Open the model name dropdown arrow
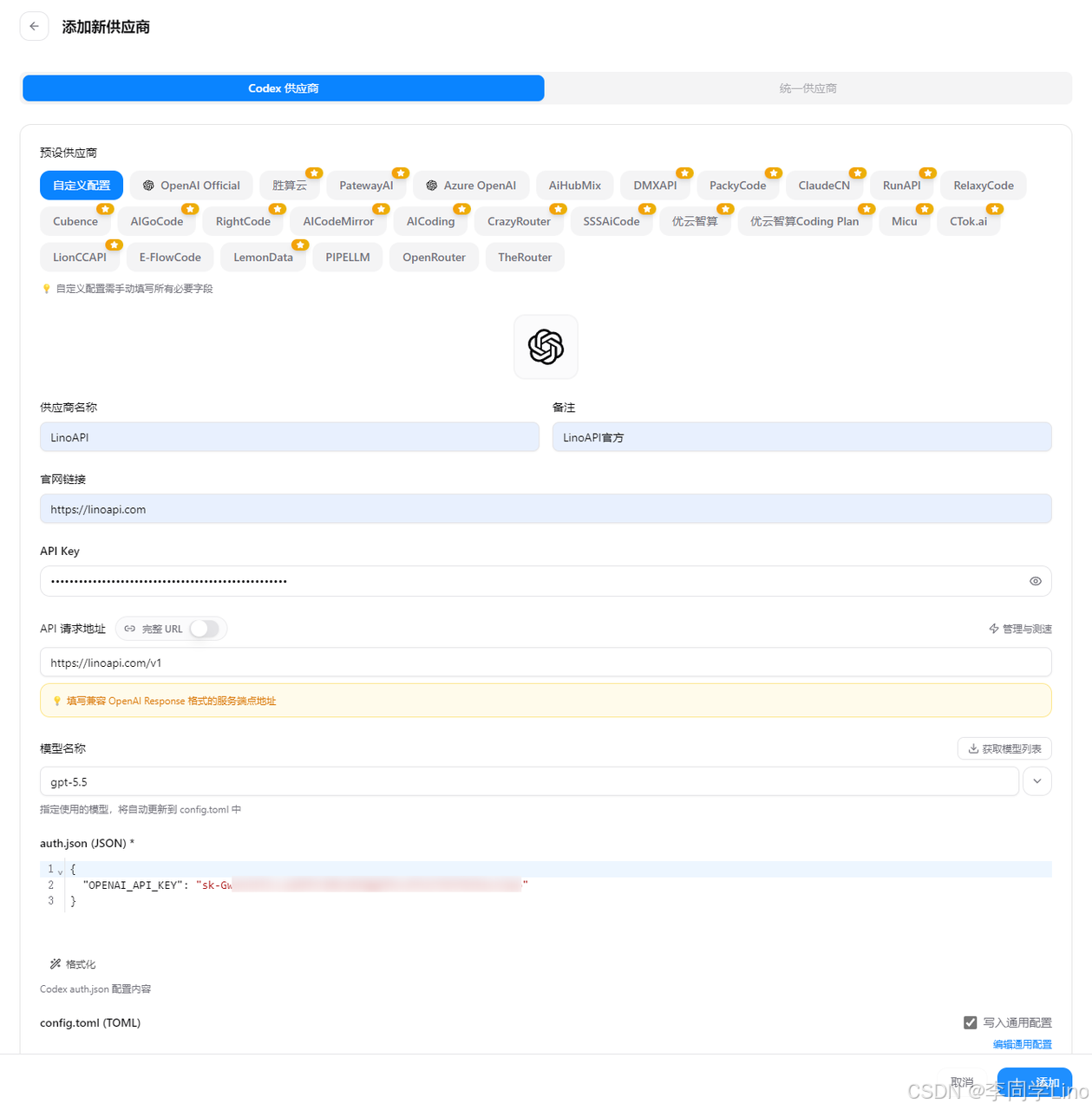 click(x=1037, y=781)
